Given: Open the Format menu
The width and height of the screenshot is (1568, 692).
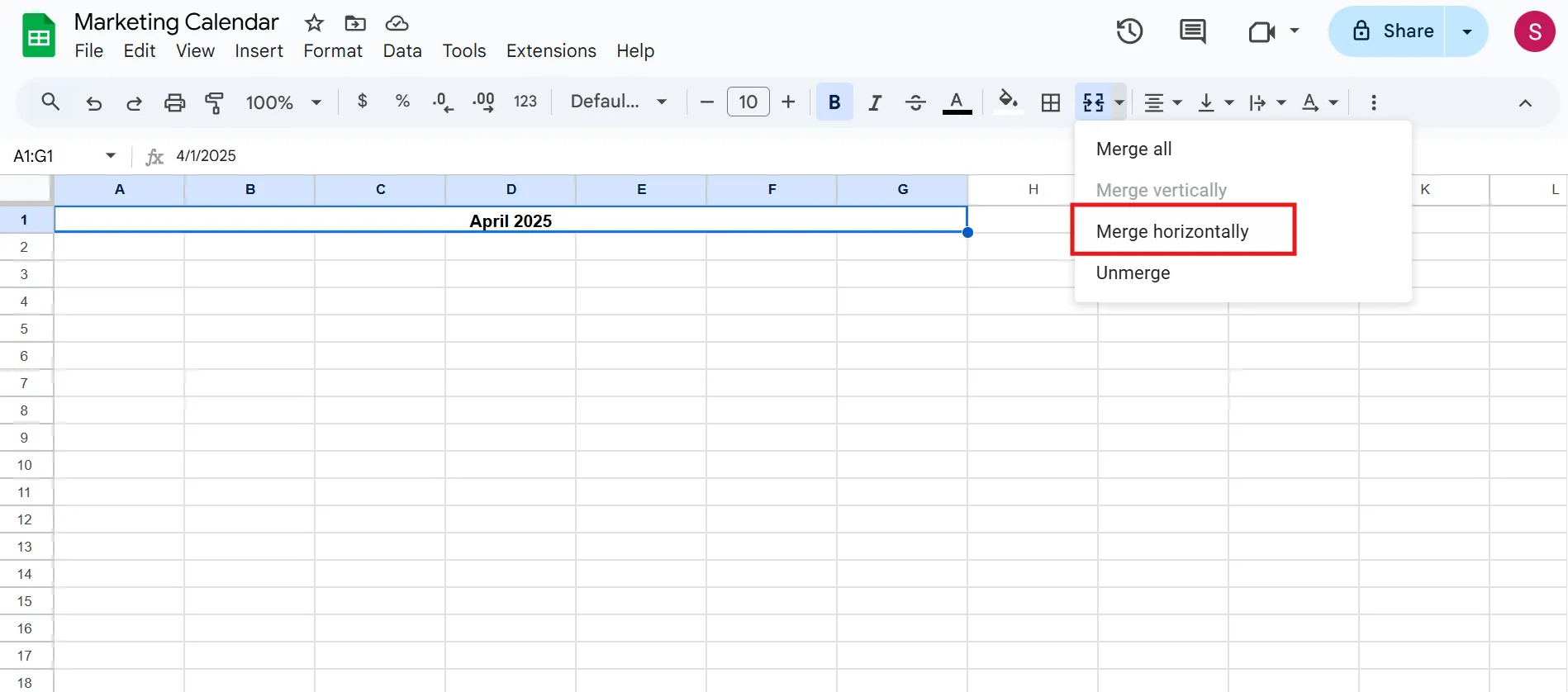Looking at the screenshot, I should [x=333, y=51].
